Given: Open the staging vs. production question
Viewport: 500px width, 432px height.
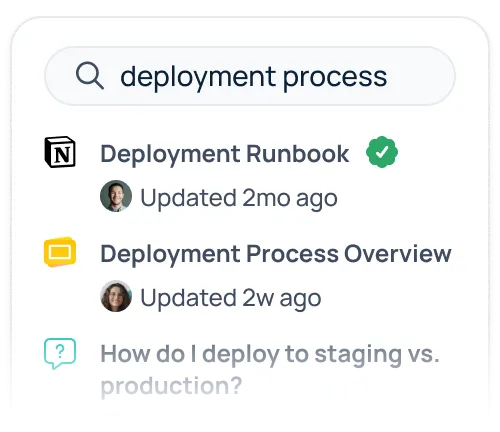Looking at the screenshot, I should (x=270, y=370).
